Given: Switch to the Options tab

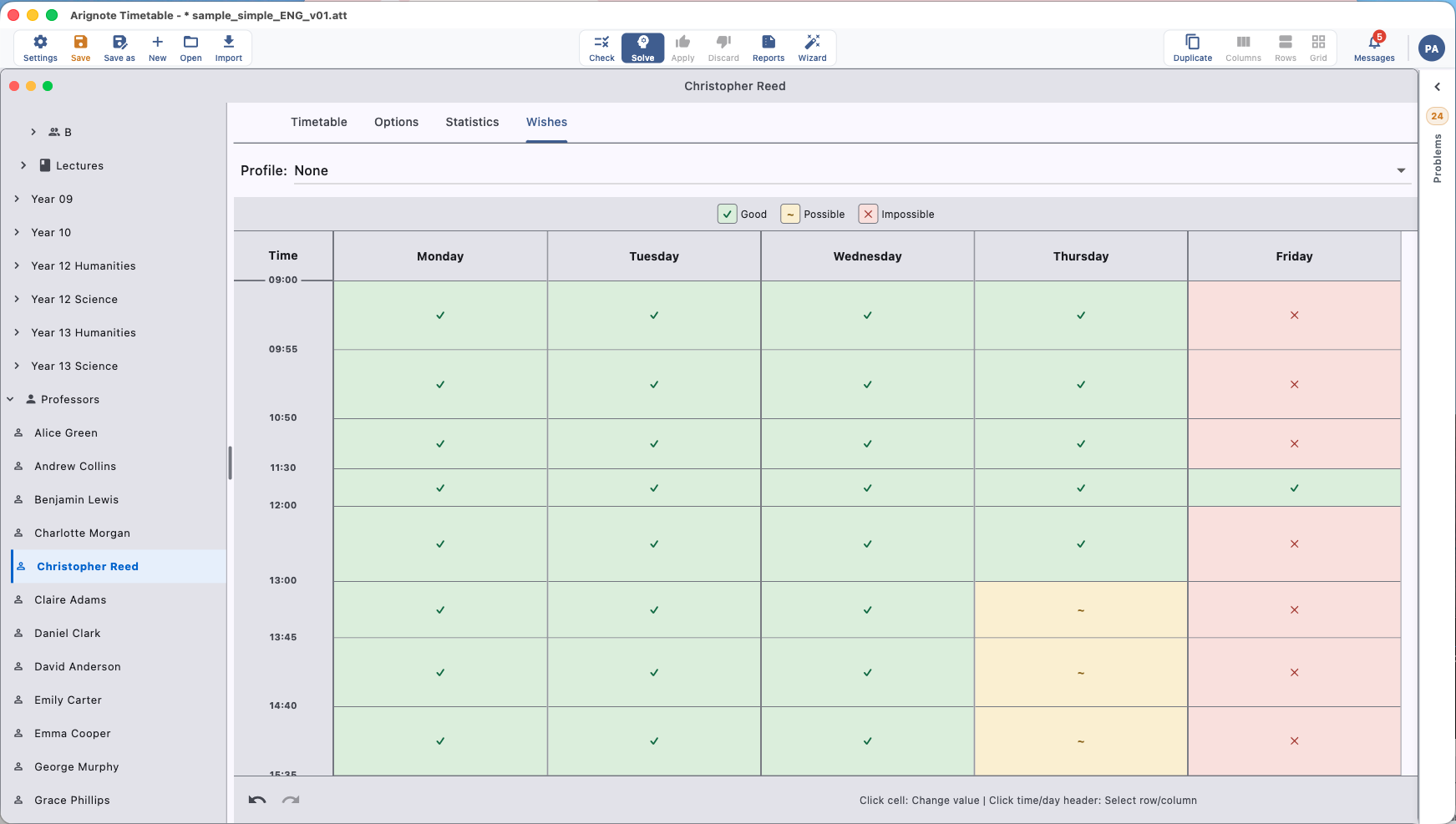Looking at the screenshot, I should [x=396, y=122].
